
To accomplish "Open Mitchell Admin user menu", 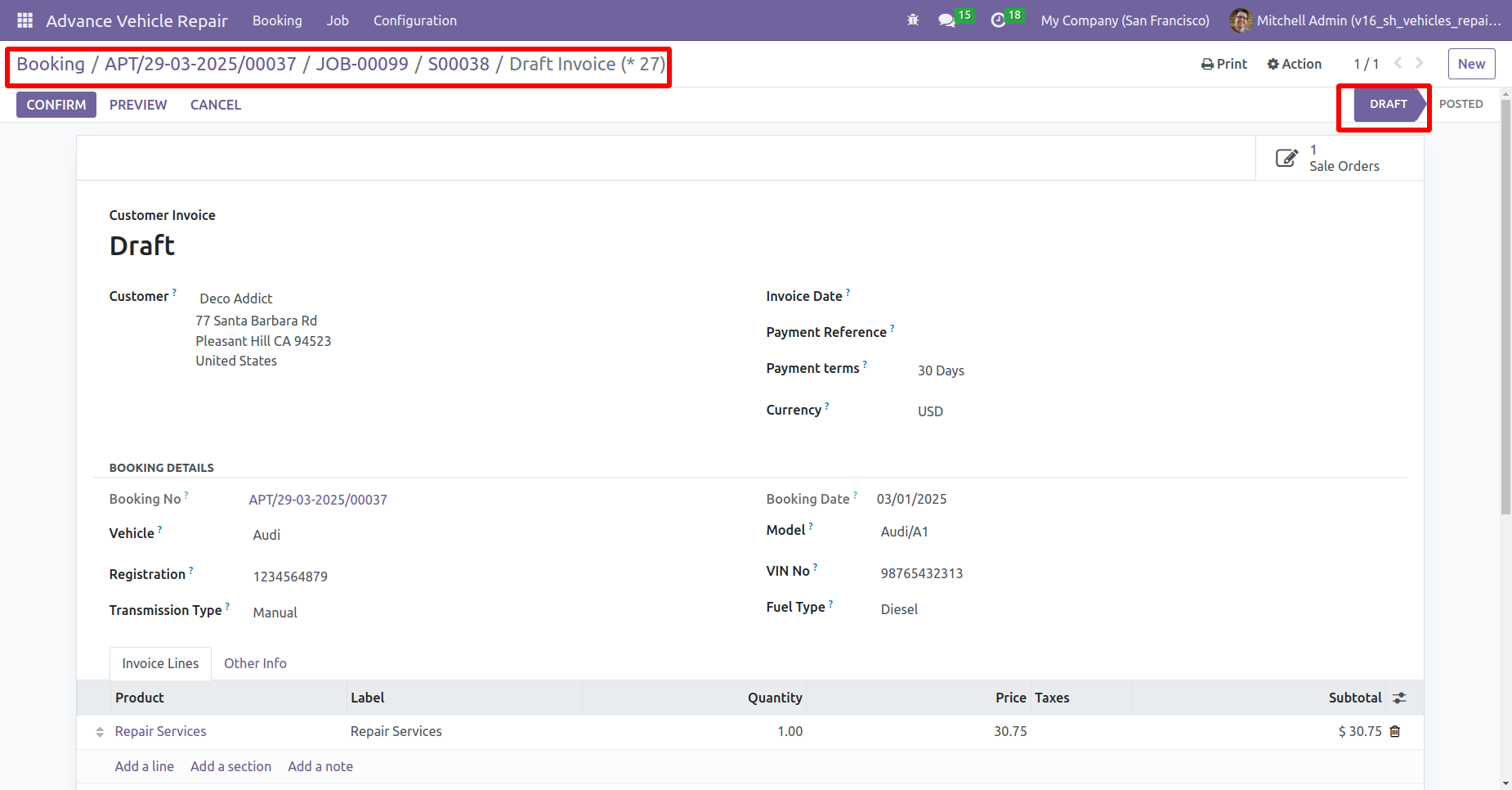I will click(1366, 20).
